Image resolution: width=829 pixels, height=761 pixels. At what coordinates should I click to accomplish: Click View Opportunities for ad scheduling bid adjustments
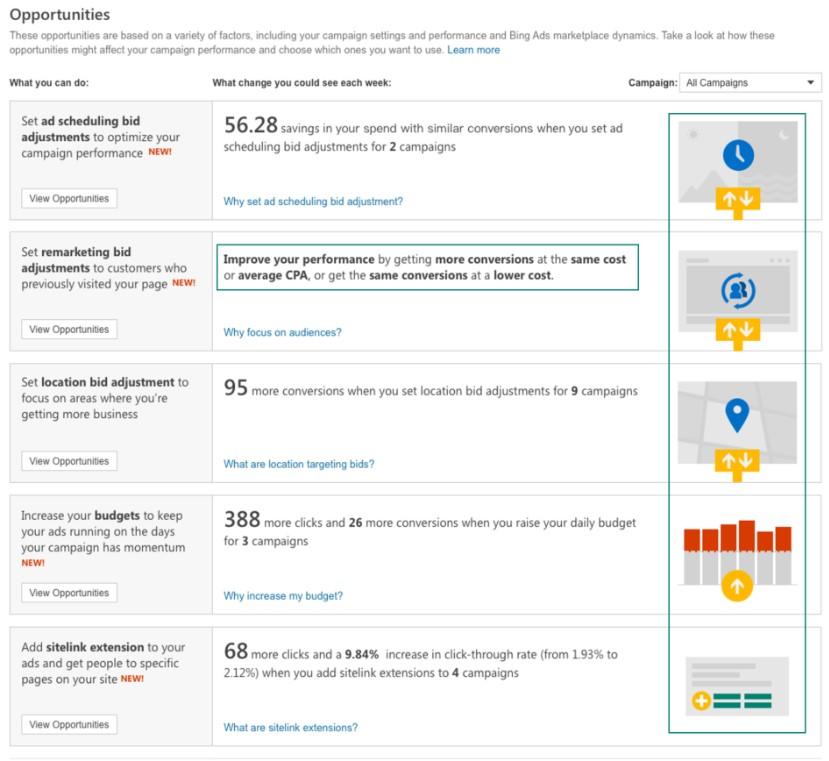69,198
